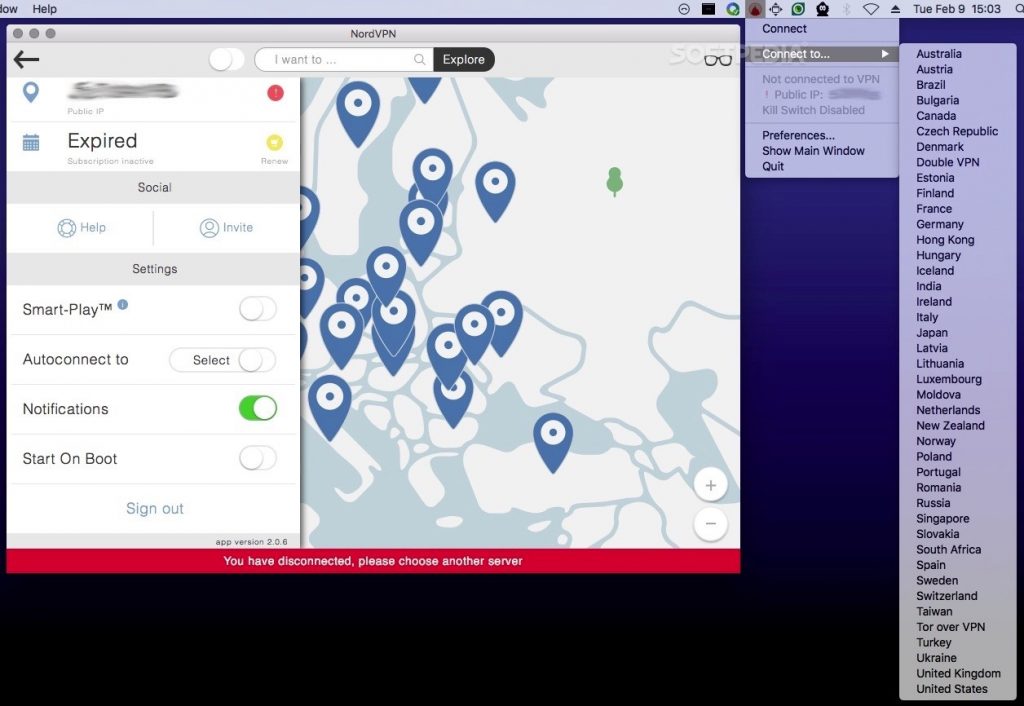Click the back arrow in NordVPN window

click(x=26, y=60)
